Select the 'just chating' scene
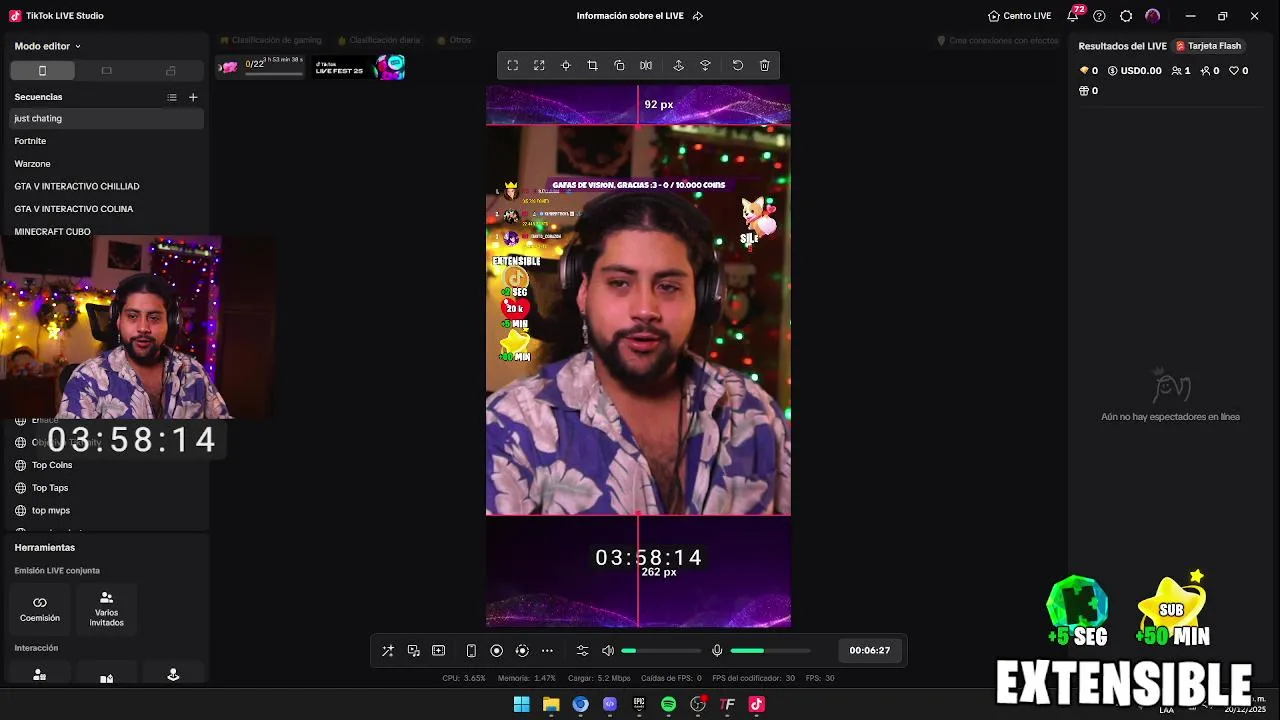Screen dimensions: 1280x720 (106, 118)
